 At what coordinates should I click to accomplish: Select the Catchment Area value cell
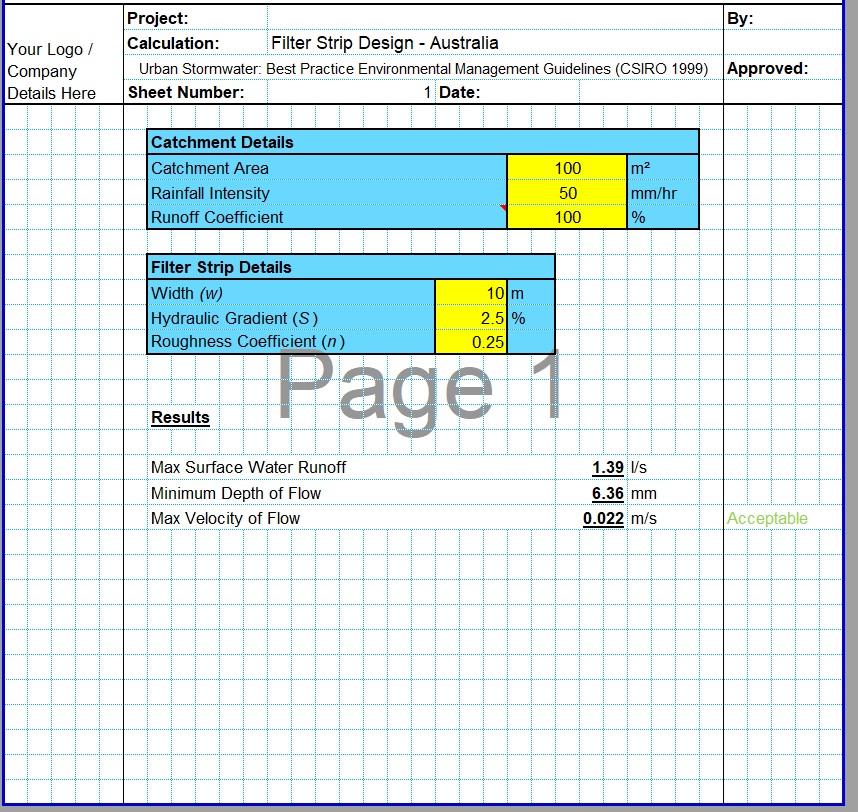[x=567, y=168]
